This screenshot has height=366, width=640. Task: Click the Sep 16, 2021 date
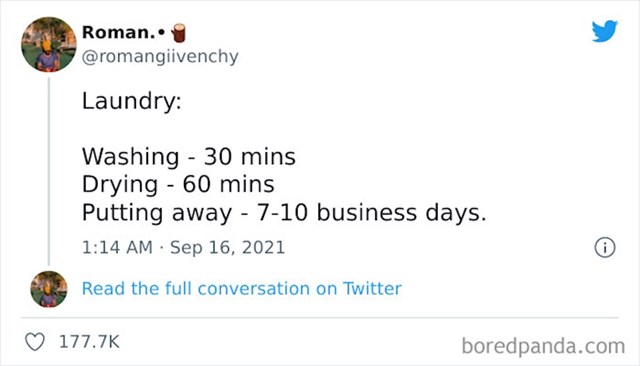[x=227, y=247]
